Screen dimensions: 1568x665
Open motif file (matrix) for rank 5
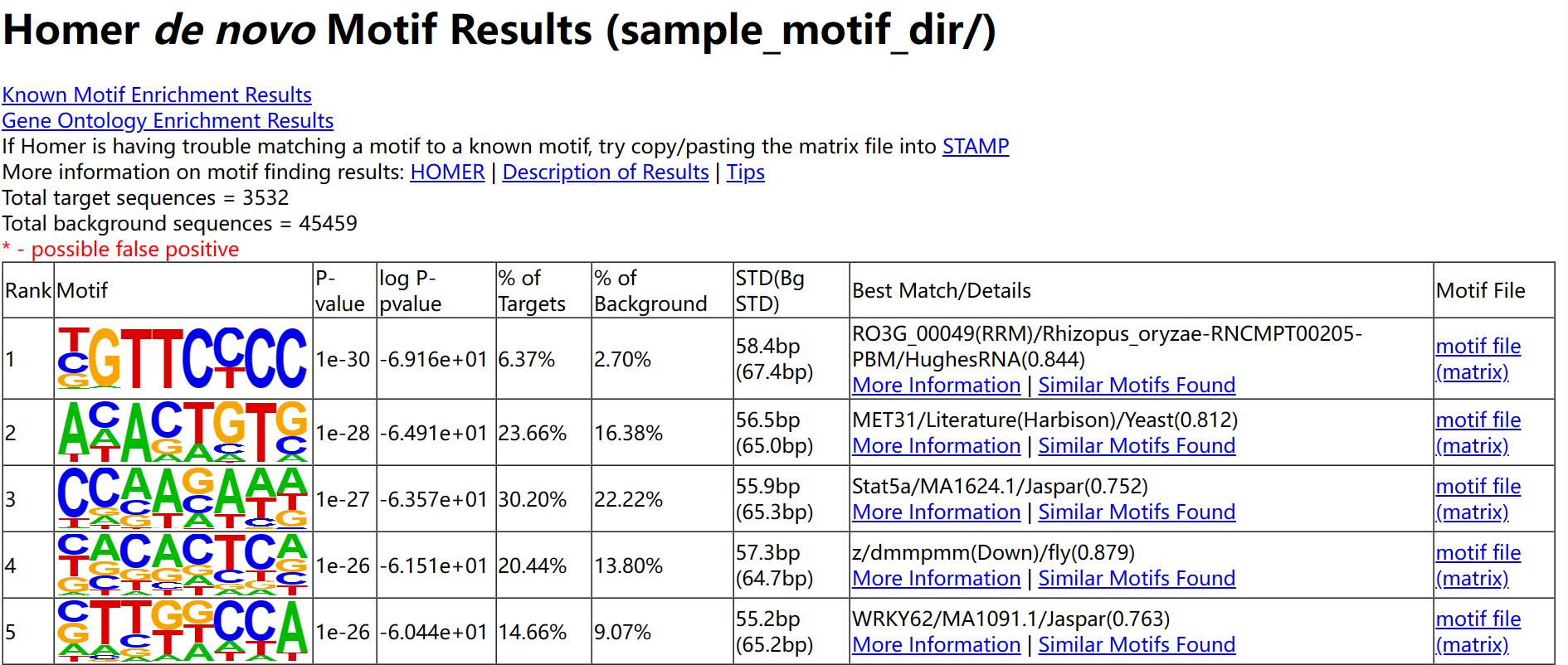coord(1478,632)
